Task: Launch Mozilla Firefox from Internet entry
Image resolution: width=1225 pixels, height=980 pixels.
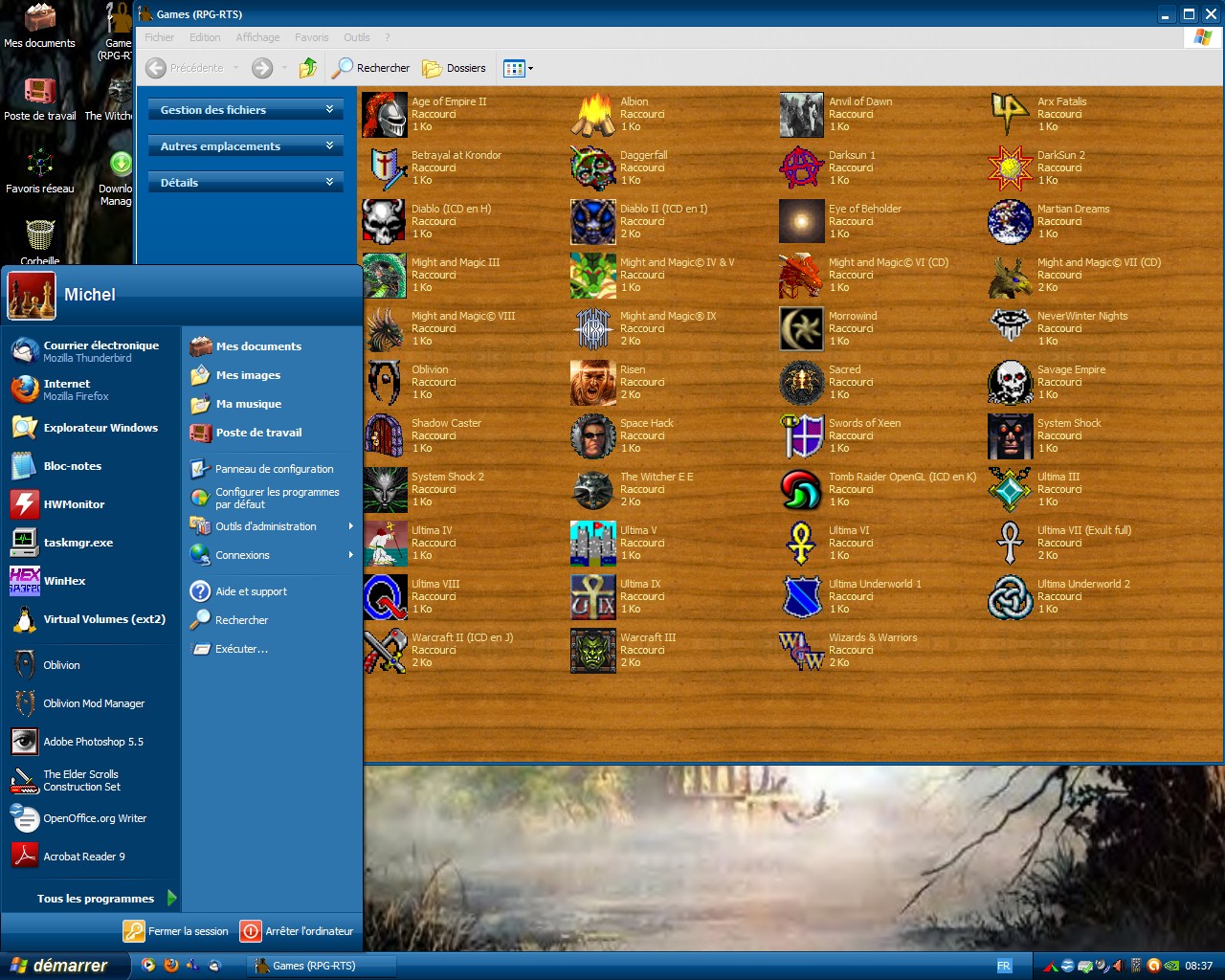Action: pyautogui.click(x=90, y=390)
